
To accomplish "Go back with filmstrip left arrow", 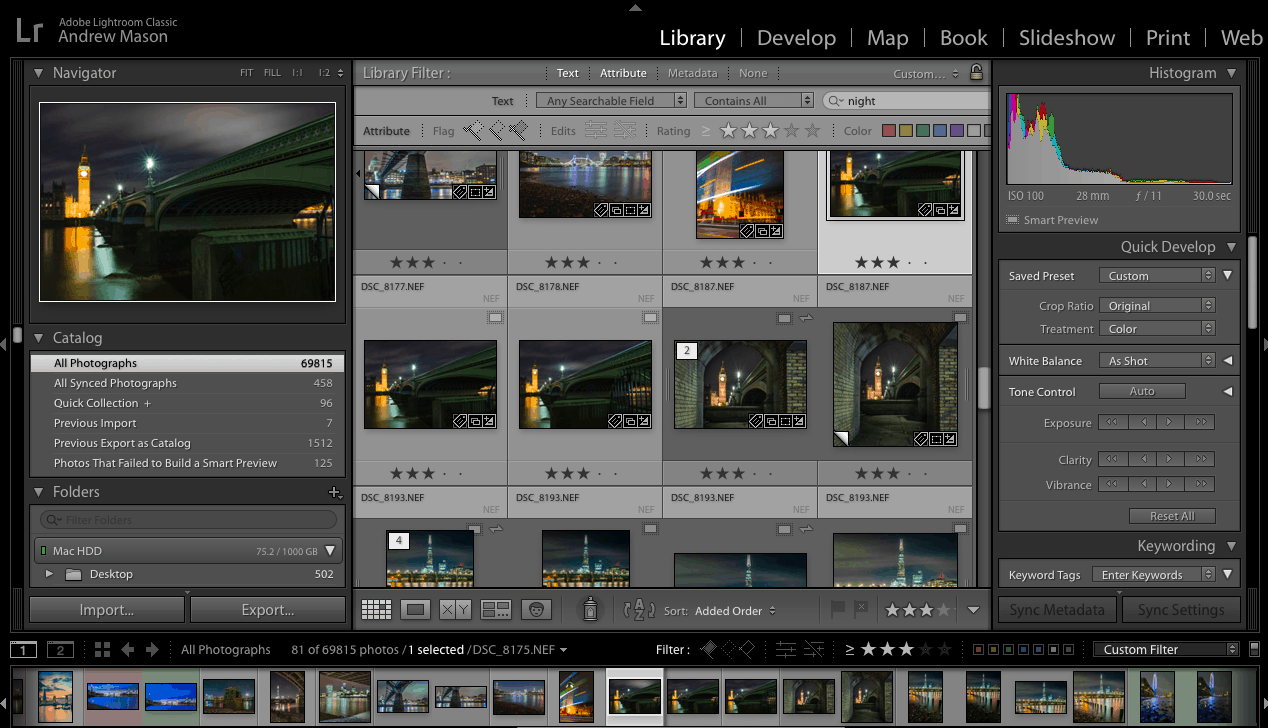I will [128, 649].
